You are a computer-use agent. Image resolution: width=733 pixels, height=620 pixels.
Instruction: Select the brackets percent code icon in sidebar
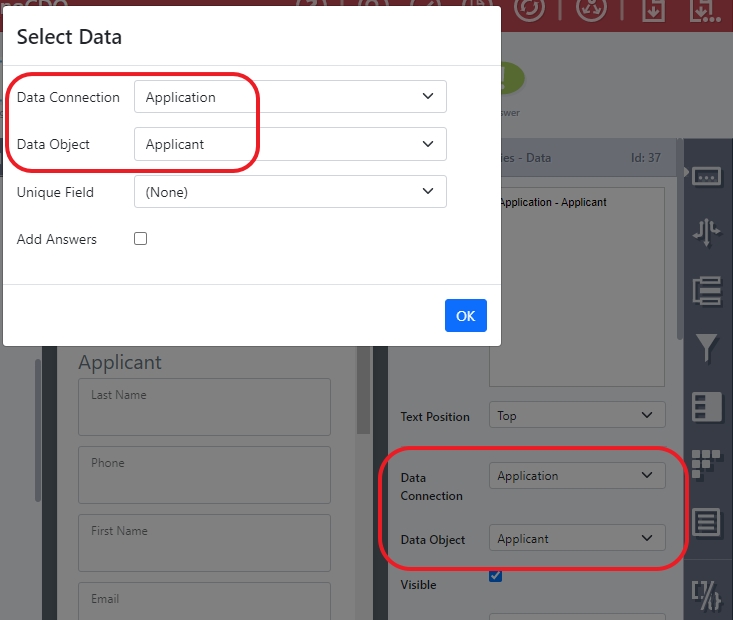(x=706, y=595)
